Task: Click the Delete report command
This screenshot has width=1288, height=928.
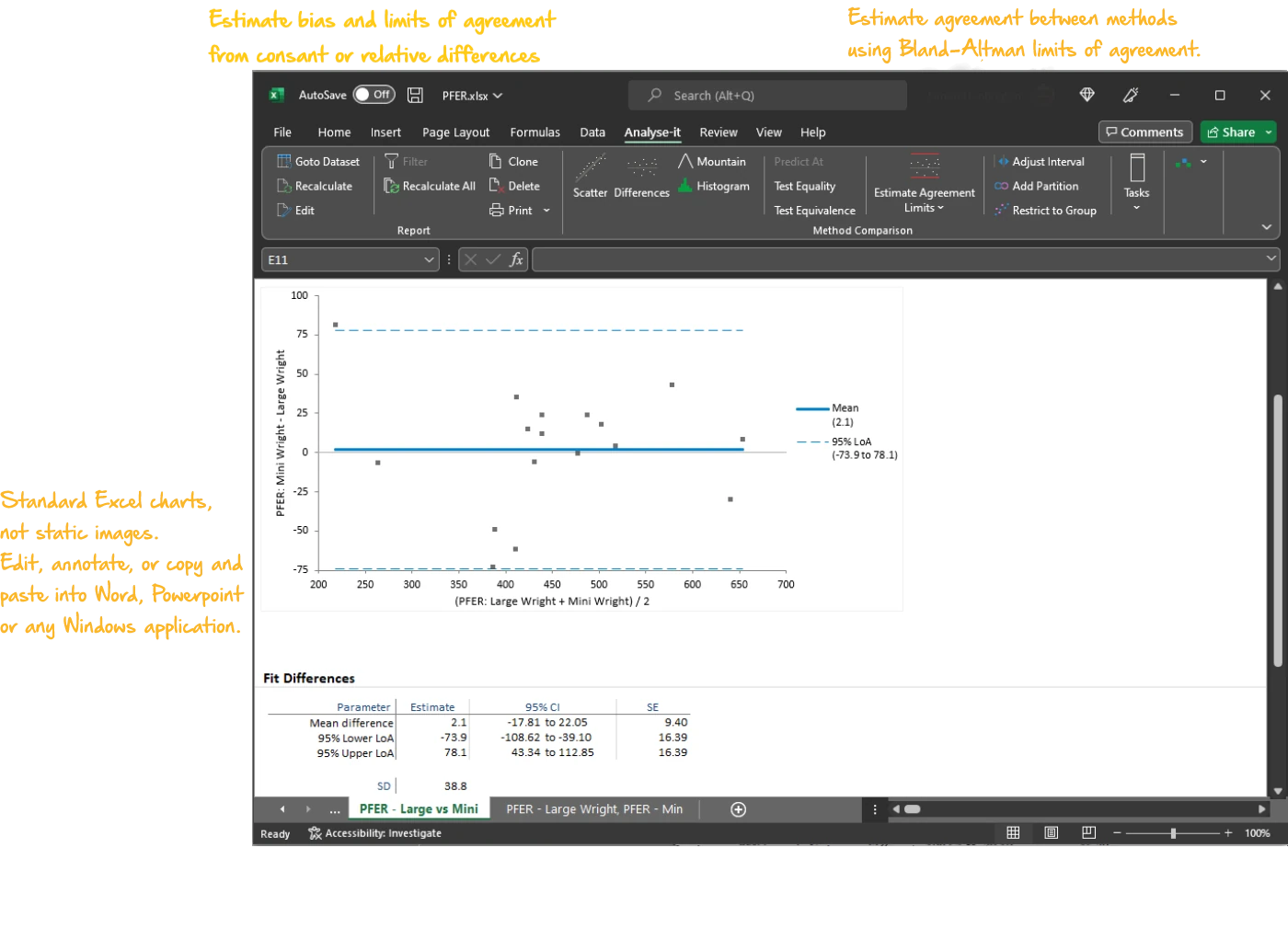Action: (x=514, y=186)
